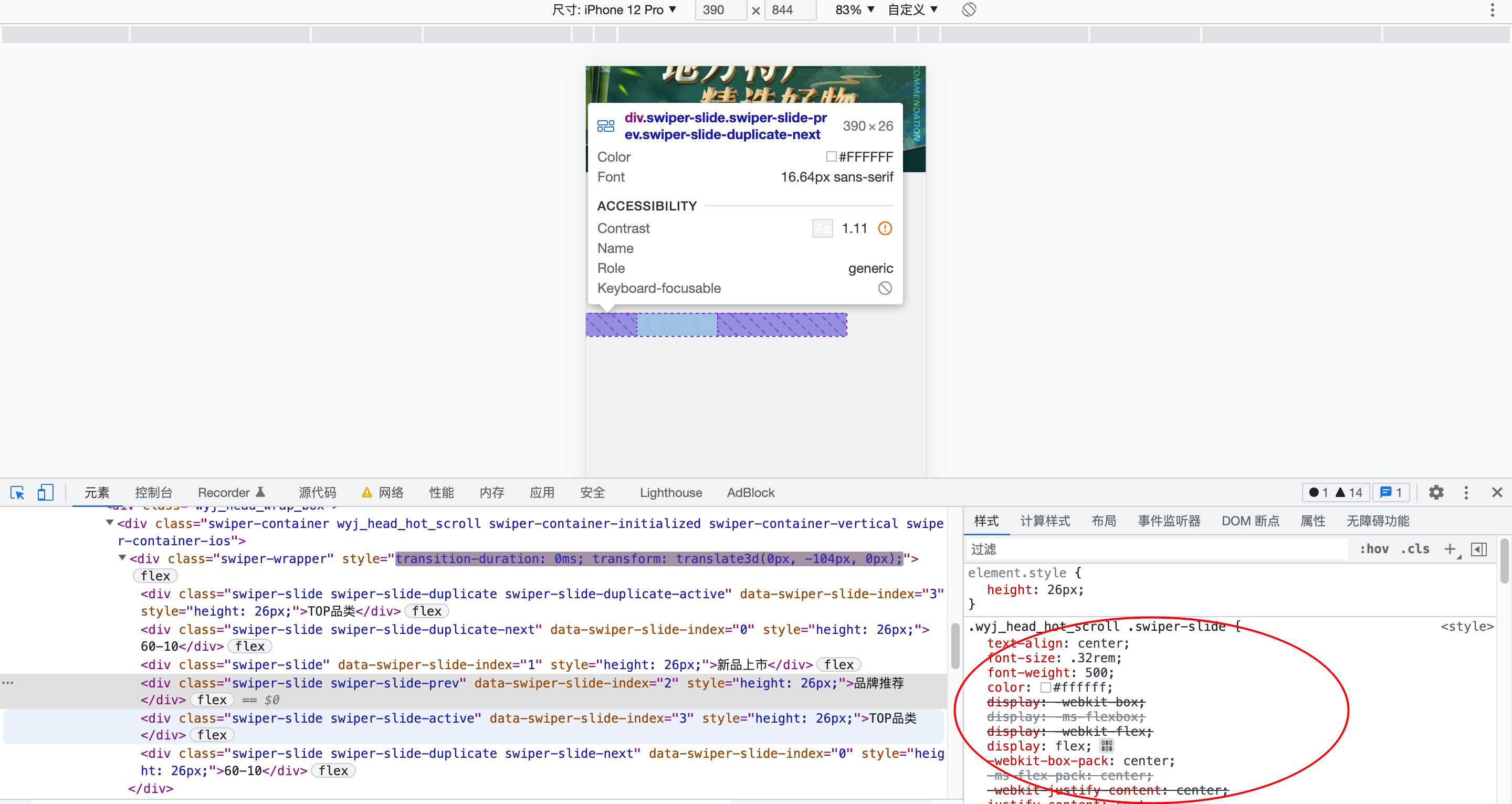Toggle the computed styles sidebar icon
This screenshot has height=804, width=1512.
click(1478, 549)
